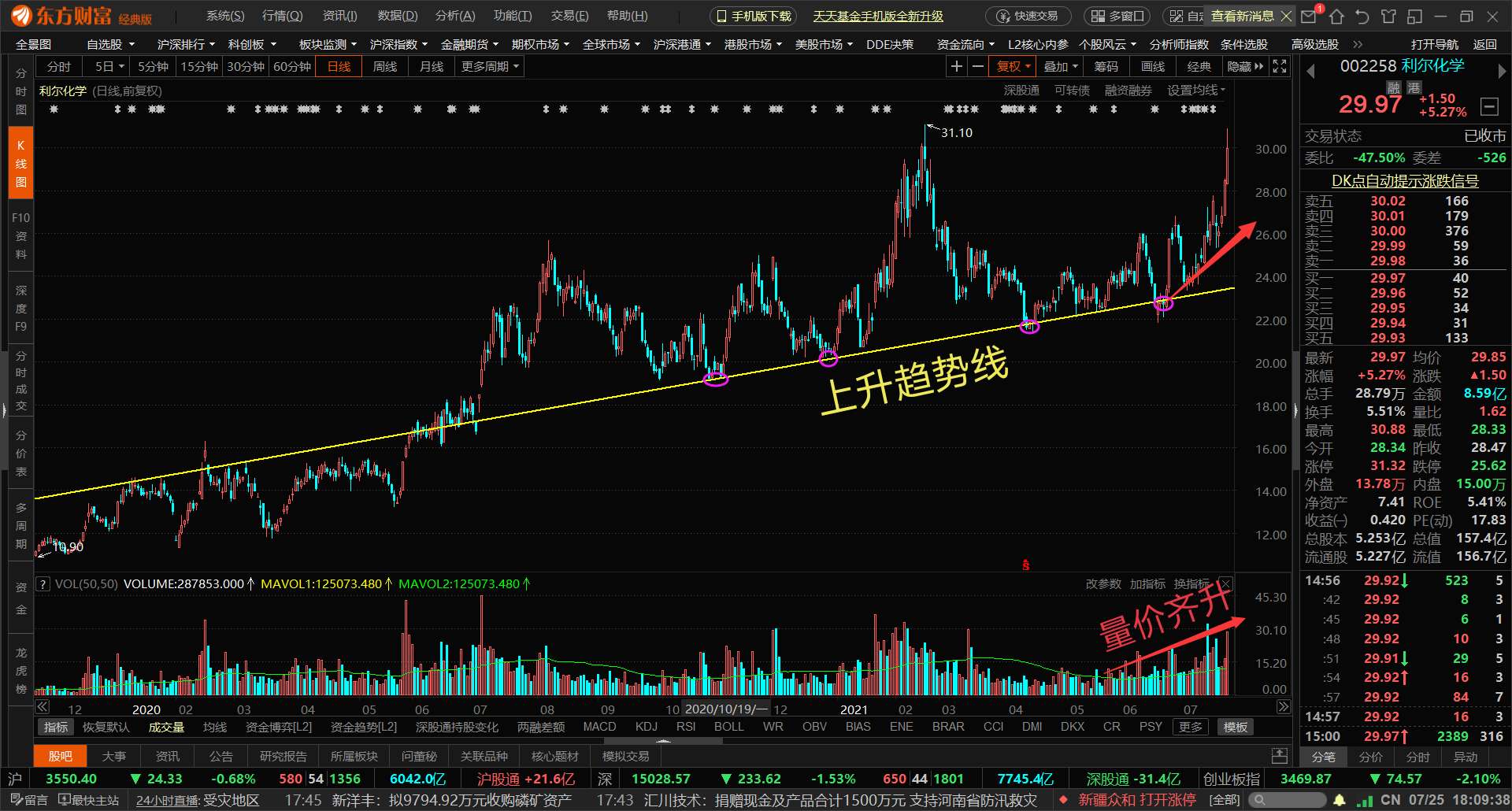Viewport: 1512px width, 811px height.
Task: Open 更多周期 dropdown
Action: point(490,67)
